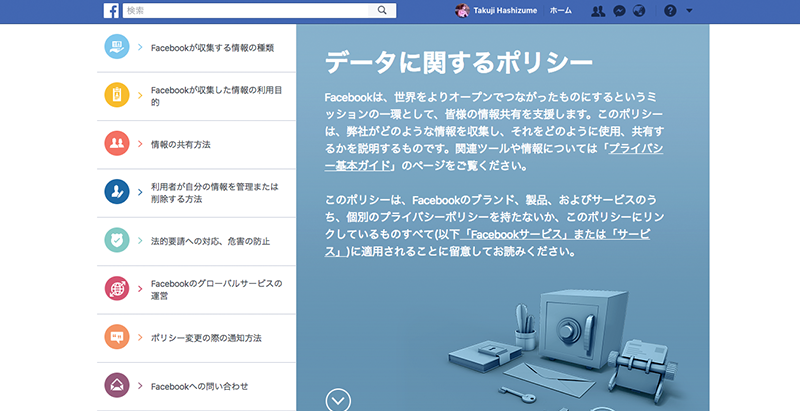This screenshot has width=800, height=411.
Task: Expand chevron beside Facebookのグローバルサービスの運営
Action: tap(140, 289)
